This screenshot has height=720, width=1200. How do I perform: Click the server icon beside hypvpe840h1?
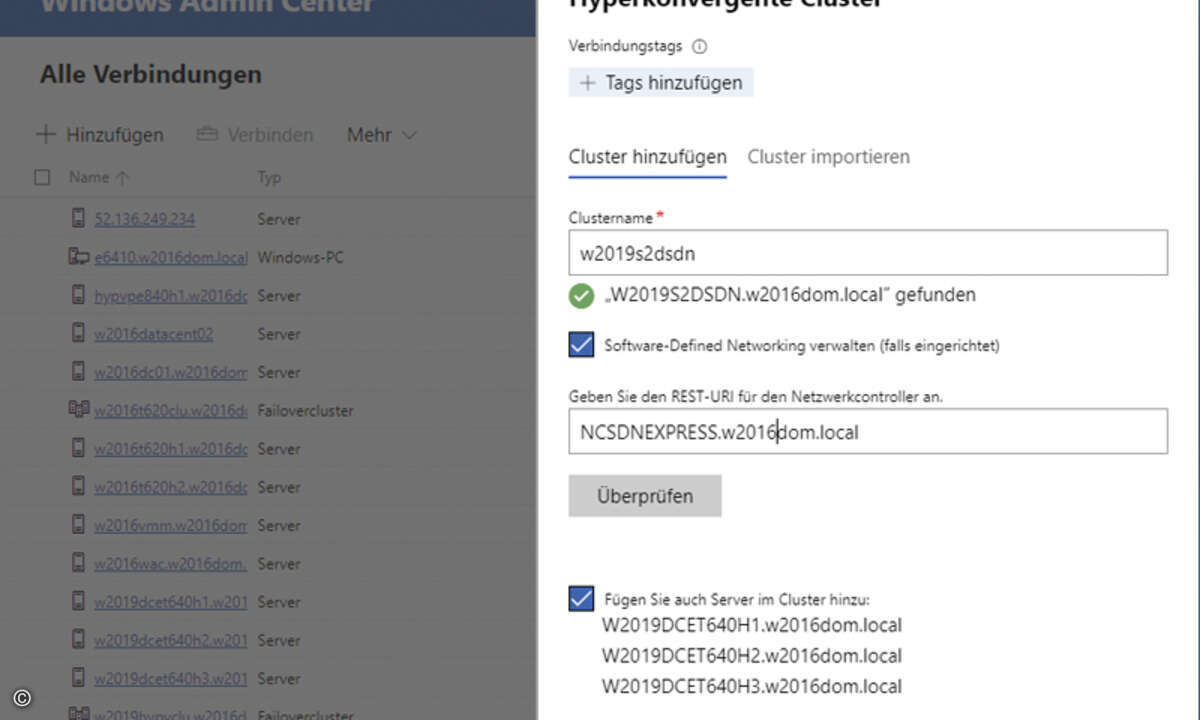click(78, 295)
